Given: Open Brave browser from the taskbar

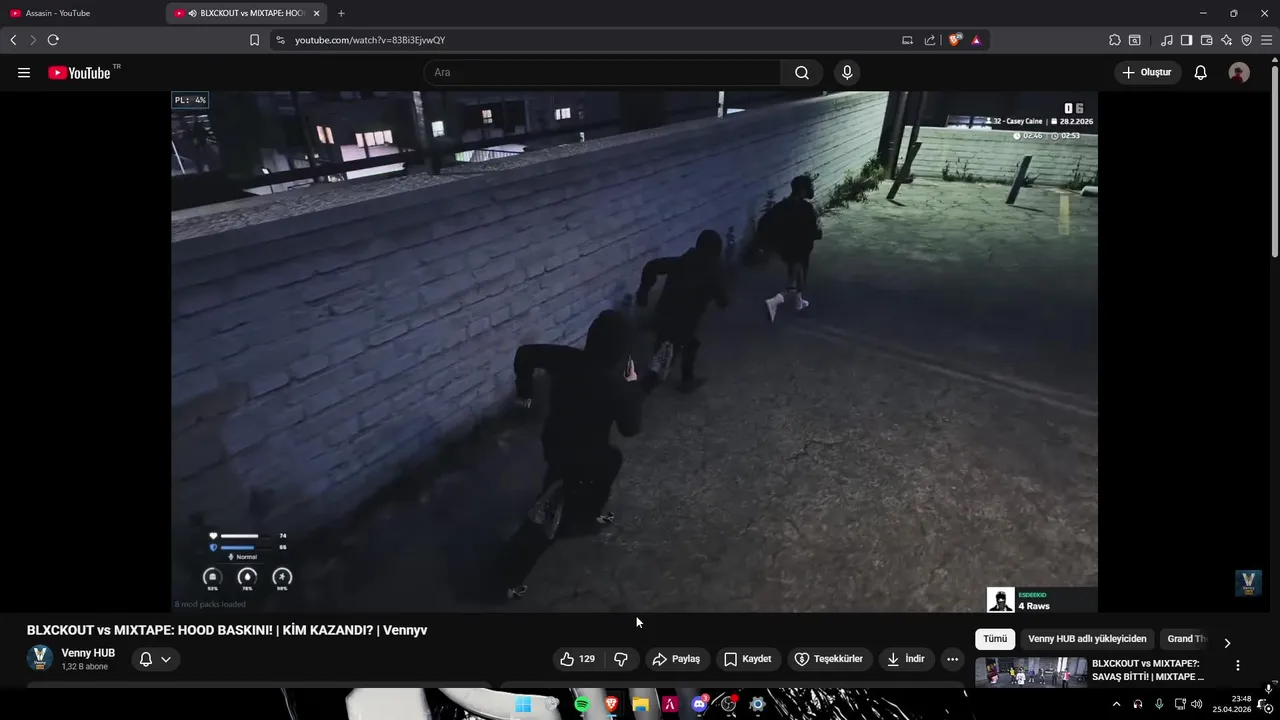Looking at the screenshot, I should (x=611, y=704).
